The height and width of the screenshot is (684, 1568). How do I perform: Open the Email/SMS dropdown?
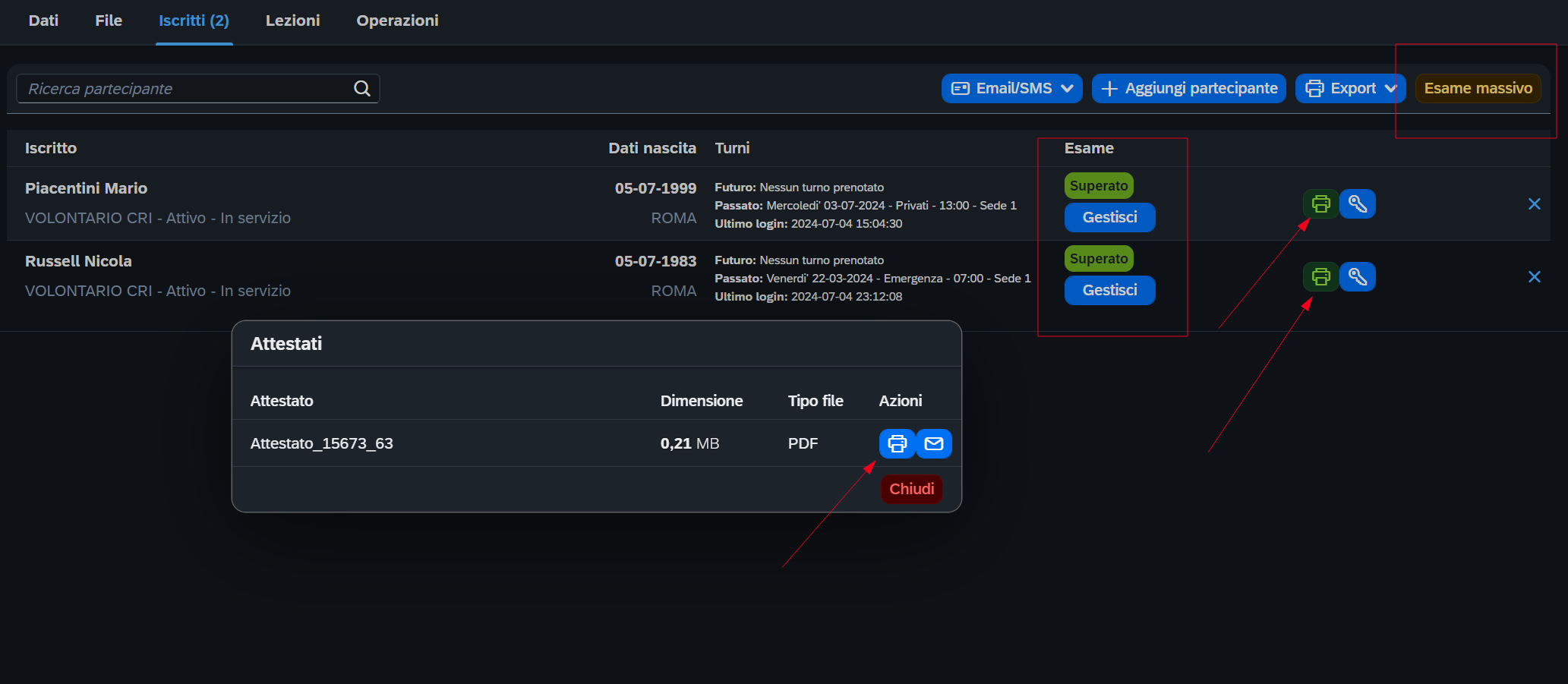(x=1012, y=88)
